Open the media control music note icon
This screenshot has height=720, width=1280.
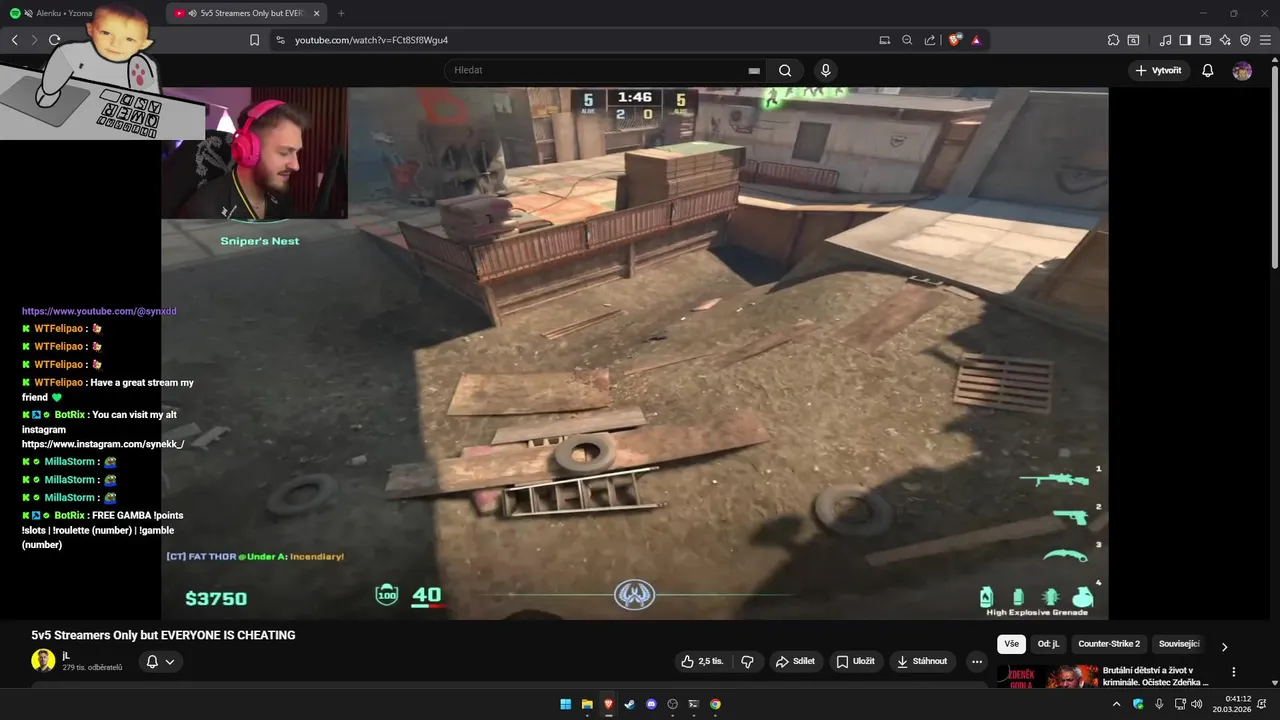tap(1165, 40)
